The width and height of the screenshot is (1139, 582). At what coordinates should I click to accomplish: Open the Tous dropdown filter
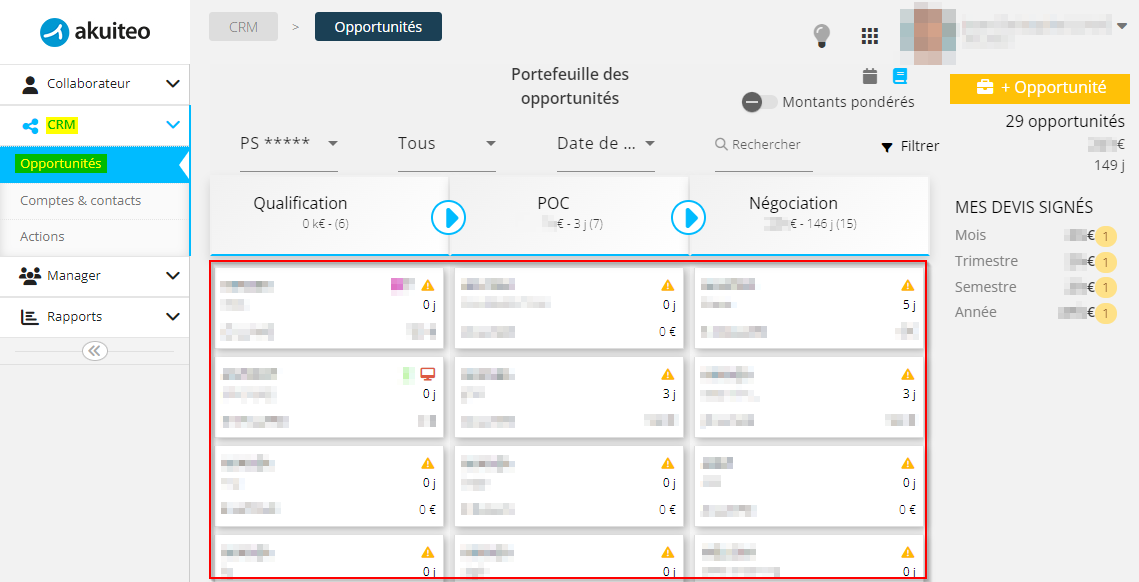coord(447,144)
